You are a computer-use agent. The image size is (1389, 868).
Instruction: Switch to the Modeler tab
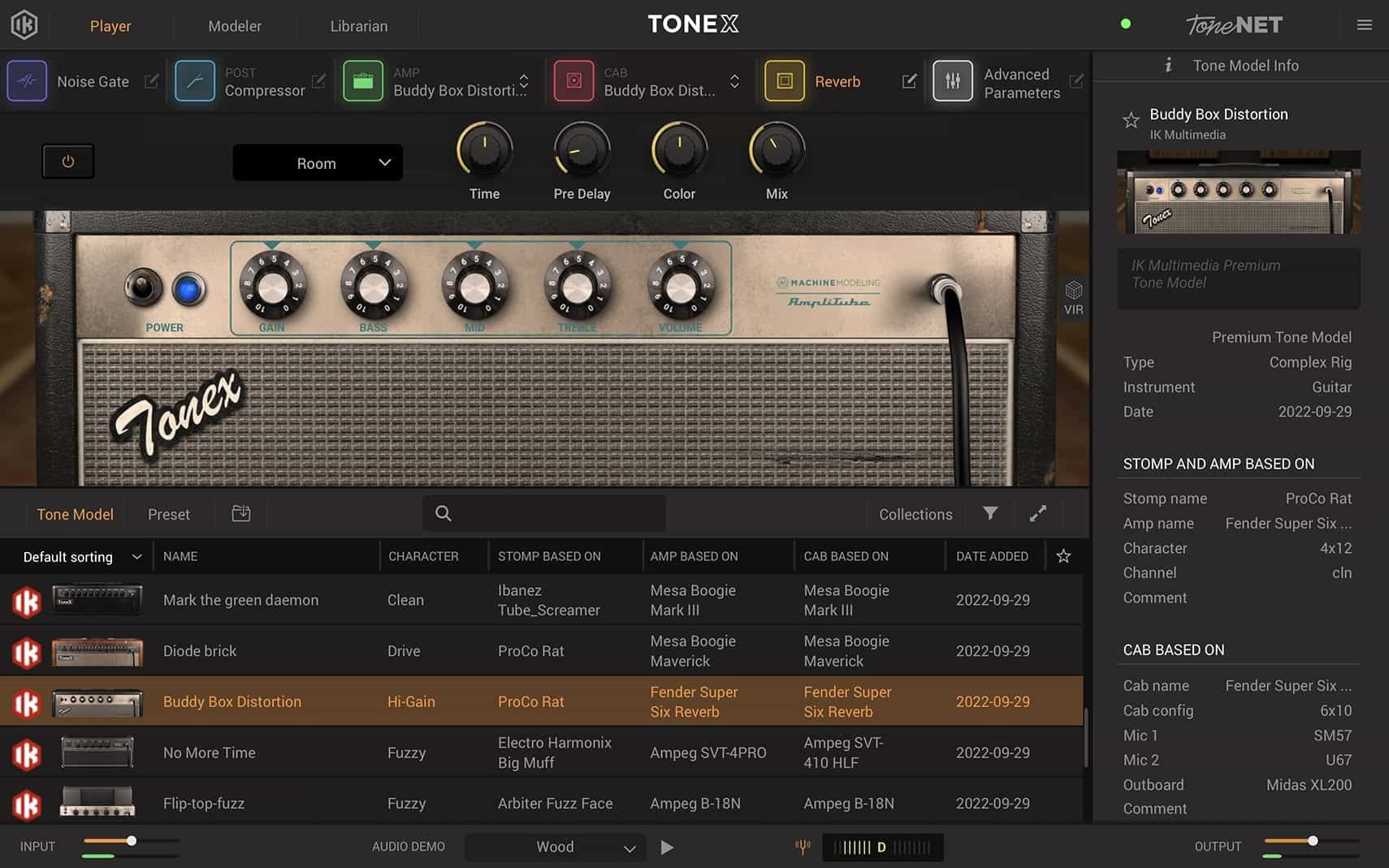click(235, 26)
